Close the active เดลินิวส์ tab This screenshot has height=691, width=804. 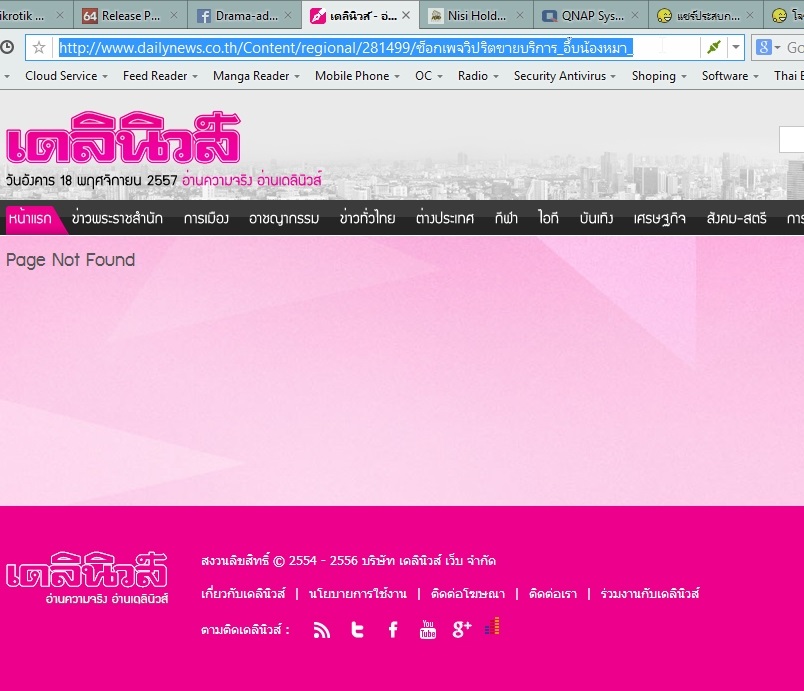(x=406, y=15)
